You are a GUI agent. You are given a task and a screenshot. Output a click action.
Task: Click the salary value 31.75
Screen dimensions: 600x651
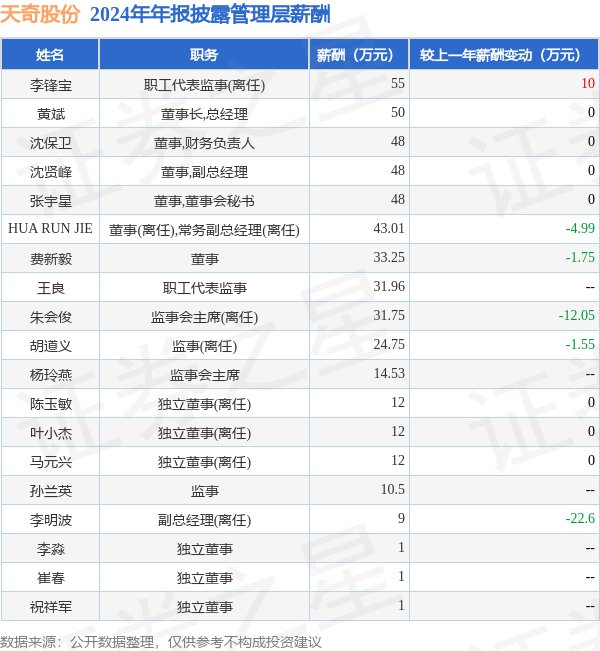coord(389,316)
